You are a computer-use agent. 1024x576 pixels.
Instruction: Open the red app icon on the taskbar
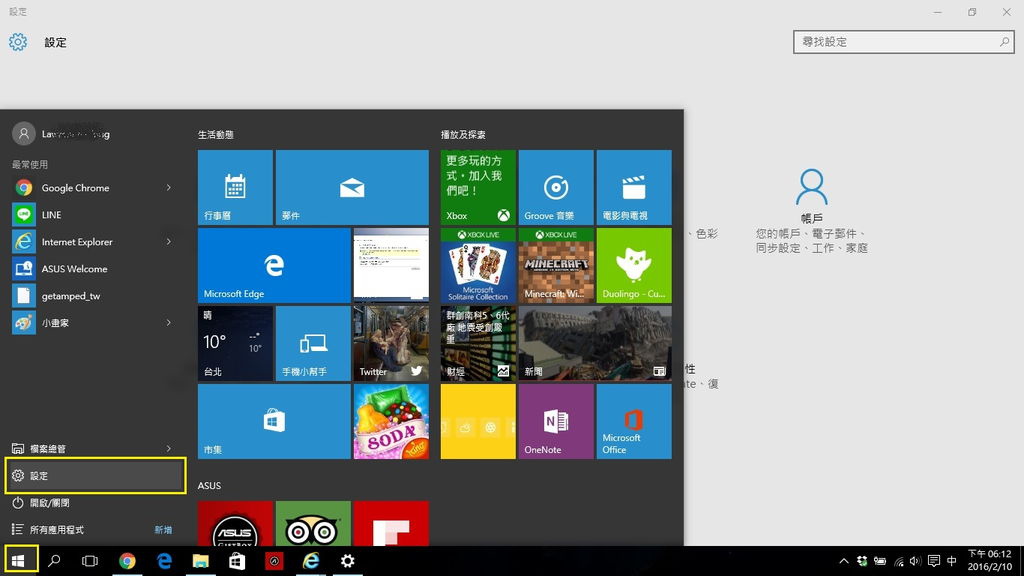point(274,561)
